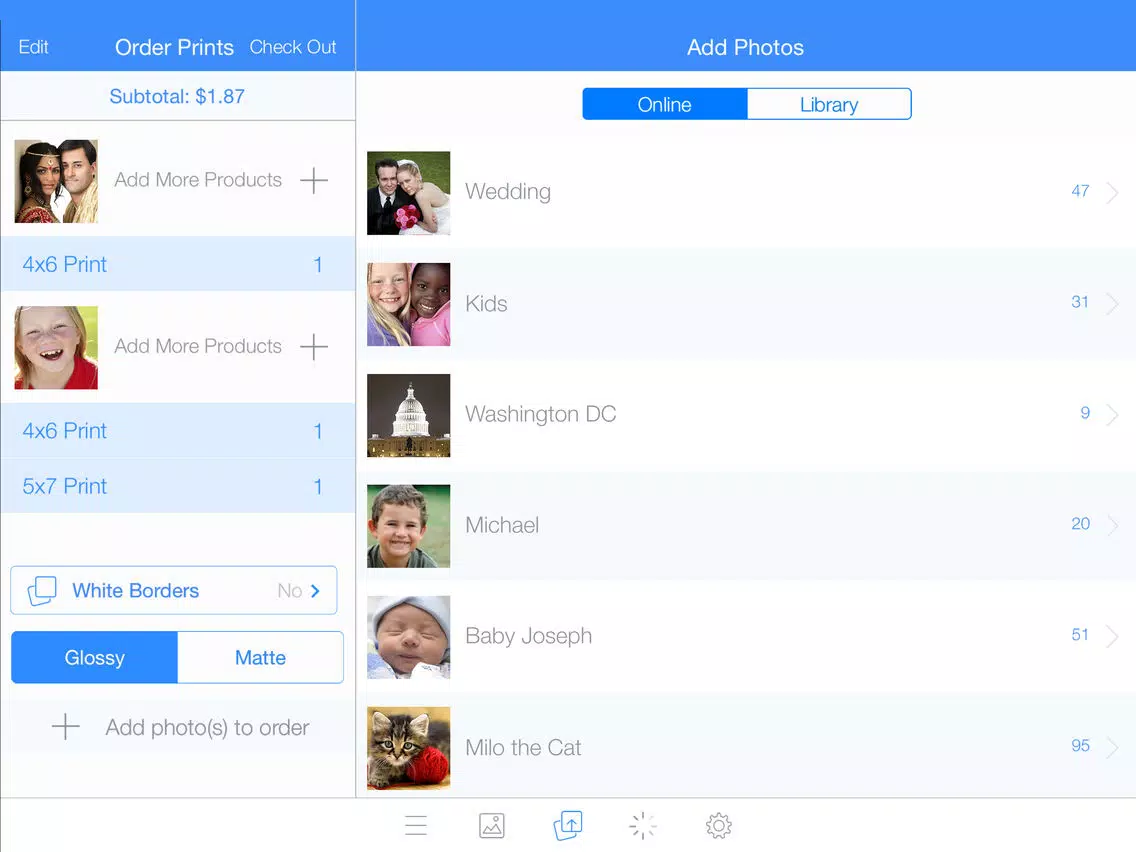The width and height of the screenshot is (1136, 852).
Task: Click the White Borders label
Action: click(135, 590)
